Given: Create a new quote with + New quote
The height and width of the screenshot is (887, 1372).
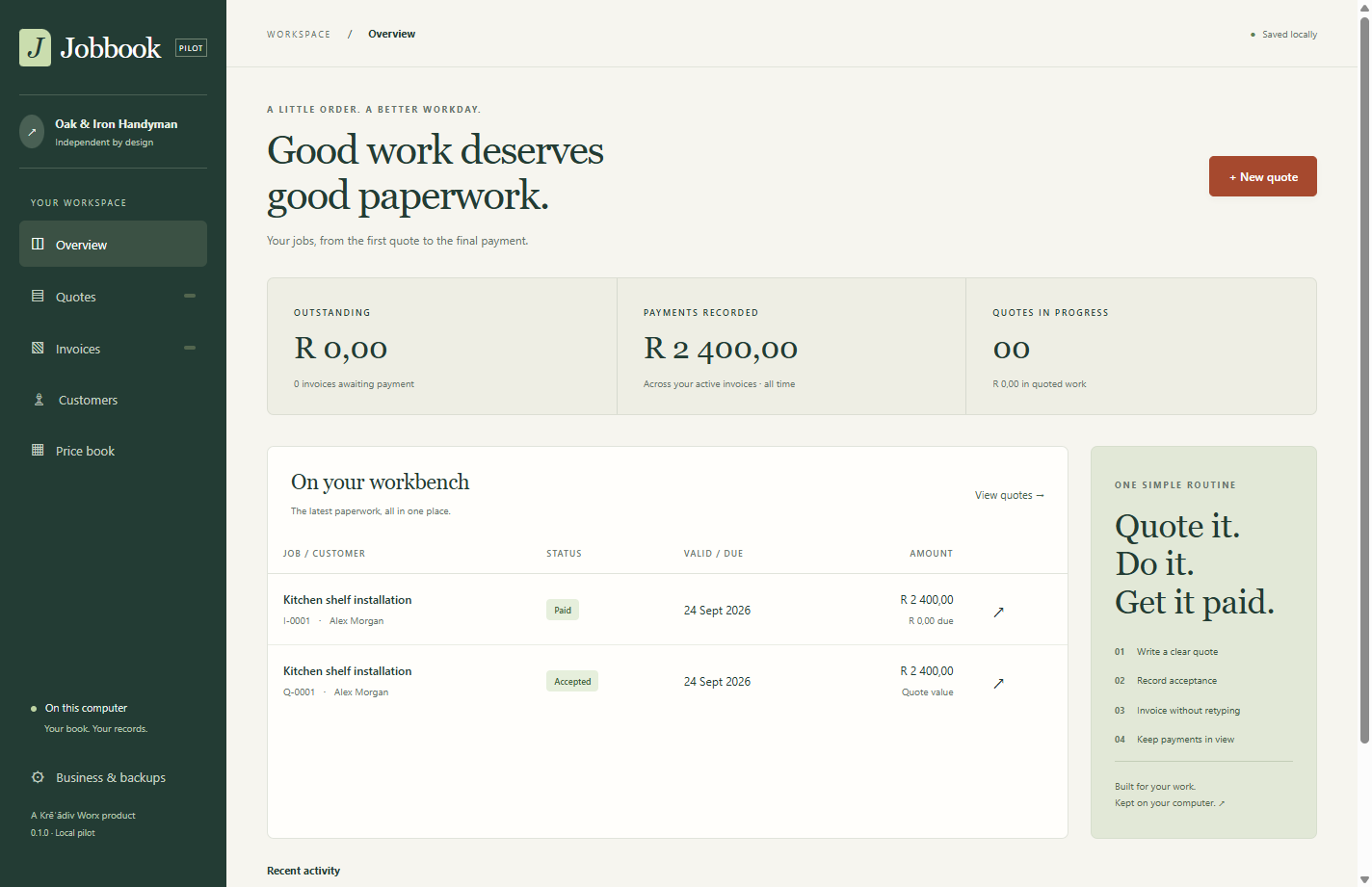Looking at the screenshot, I should click(x=1263, y=176).
